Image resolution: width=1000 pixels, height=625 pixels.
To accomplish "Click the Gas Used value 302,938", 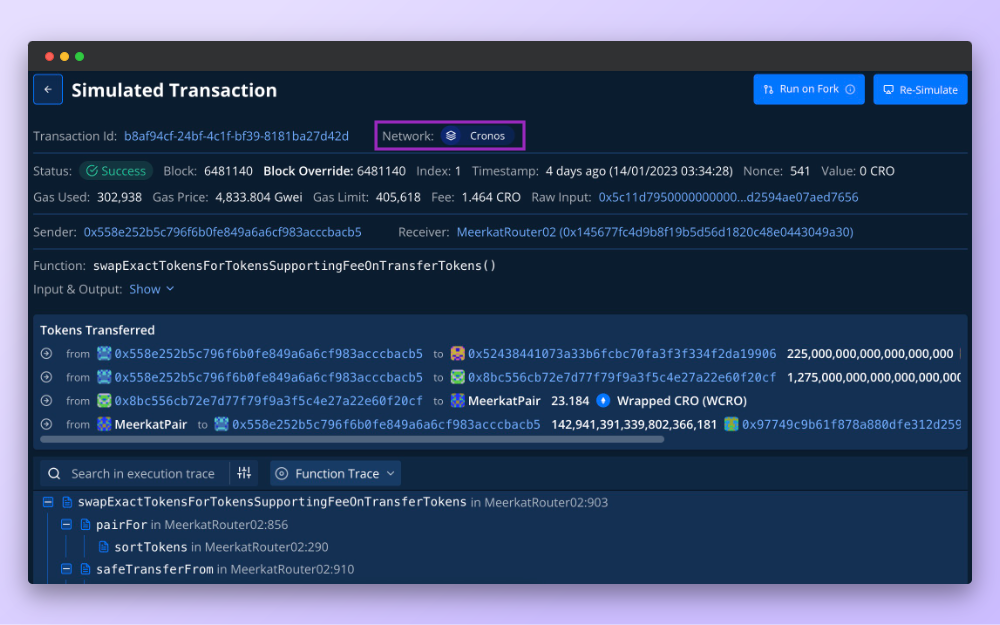I will pos(119,197).
